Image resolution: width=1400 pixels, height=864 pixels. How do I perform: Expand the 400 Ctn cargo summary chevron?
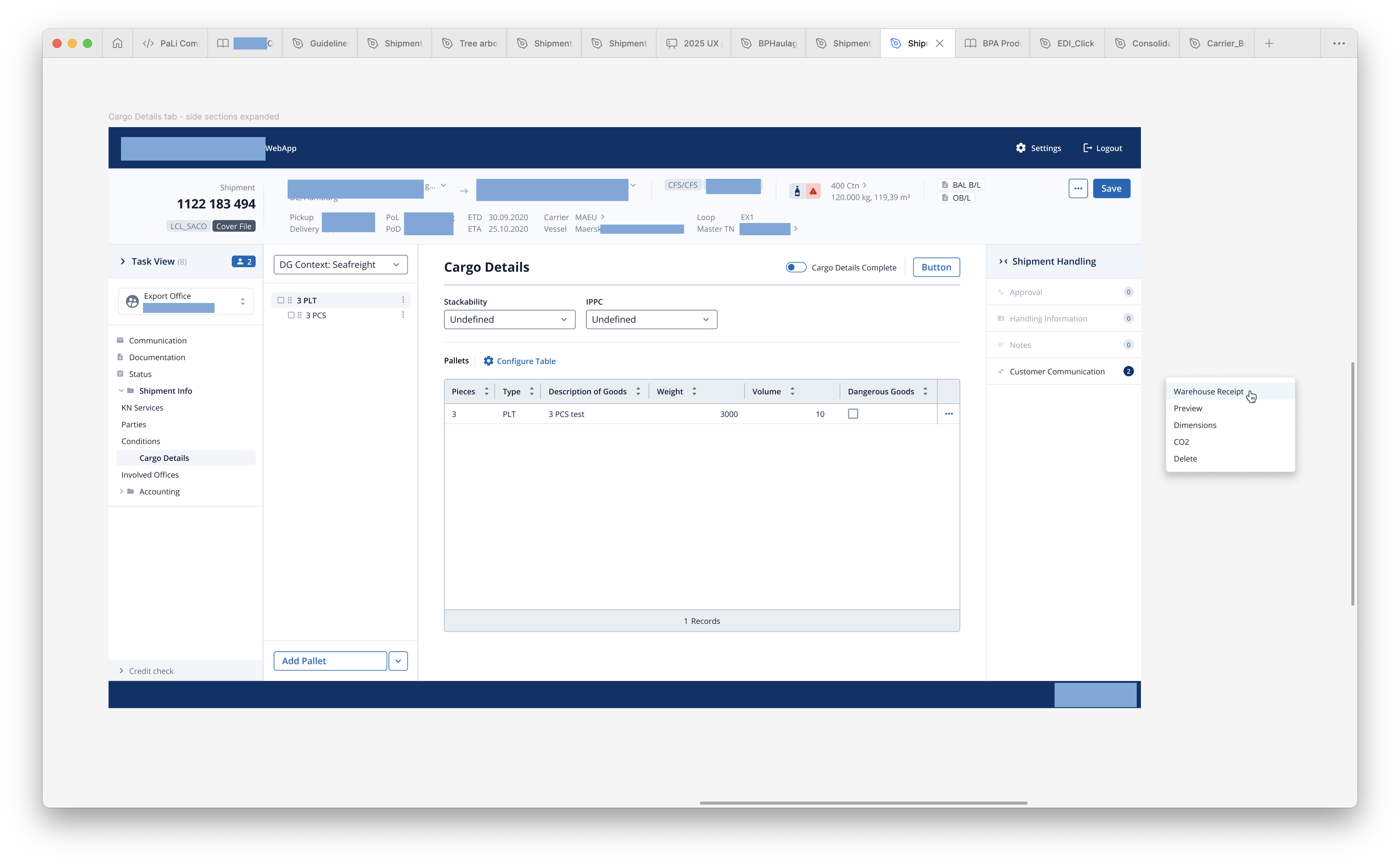[x=865, y=185]
